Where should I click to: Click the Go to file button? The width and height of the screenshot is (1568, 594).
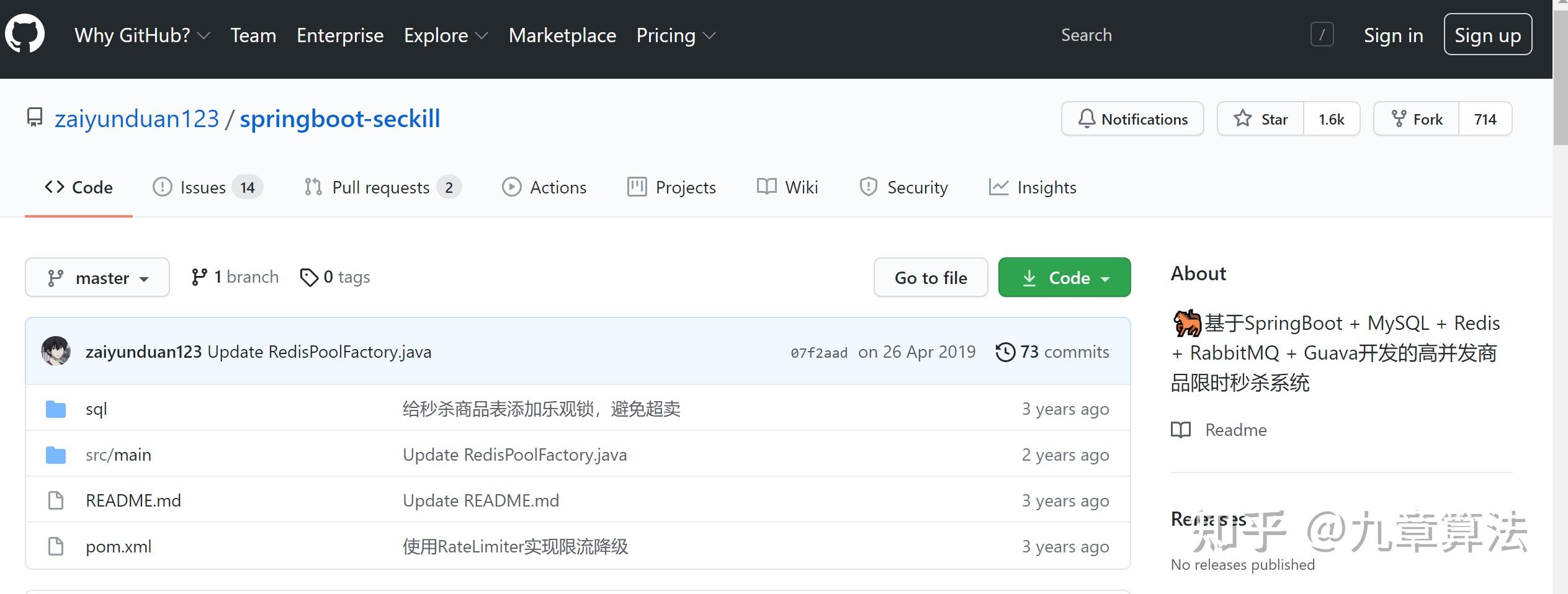coord(930,278)
